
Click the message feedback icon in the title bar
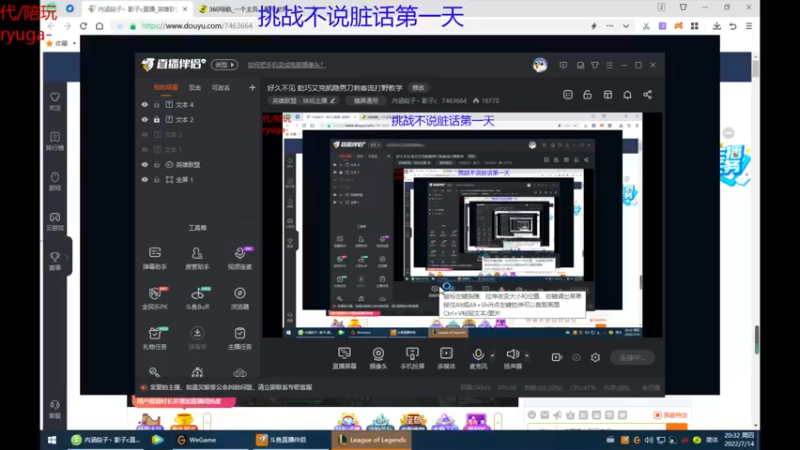click(563, 65)
